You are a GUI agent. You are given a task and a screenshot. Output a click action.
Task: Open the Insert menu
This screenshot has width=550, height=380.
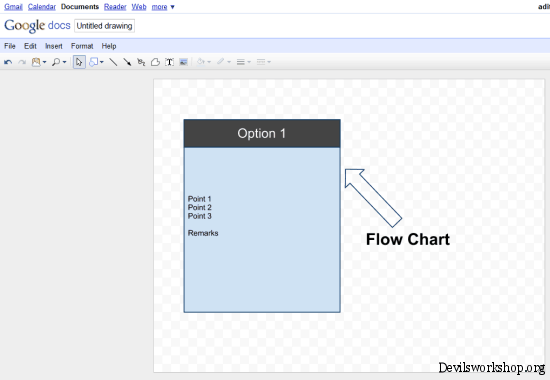pyautogui.click(x=54, y=46)
